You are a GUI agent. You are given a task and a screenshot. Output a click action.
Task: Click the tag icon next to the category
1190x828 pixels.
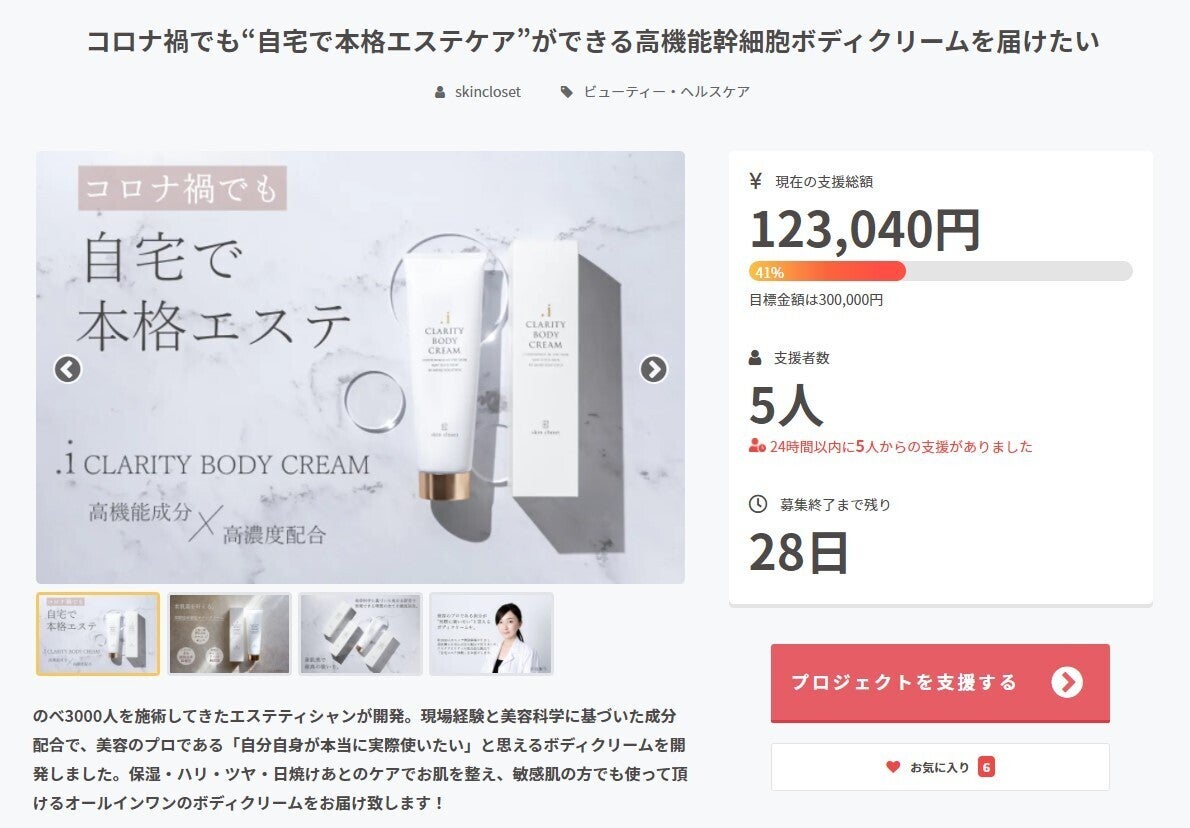pyautogui.click(x=566, y=92)
